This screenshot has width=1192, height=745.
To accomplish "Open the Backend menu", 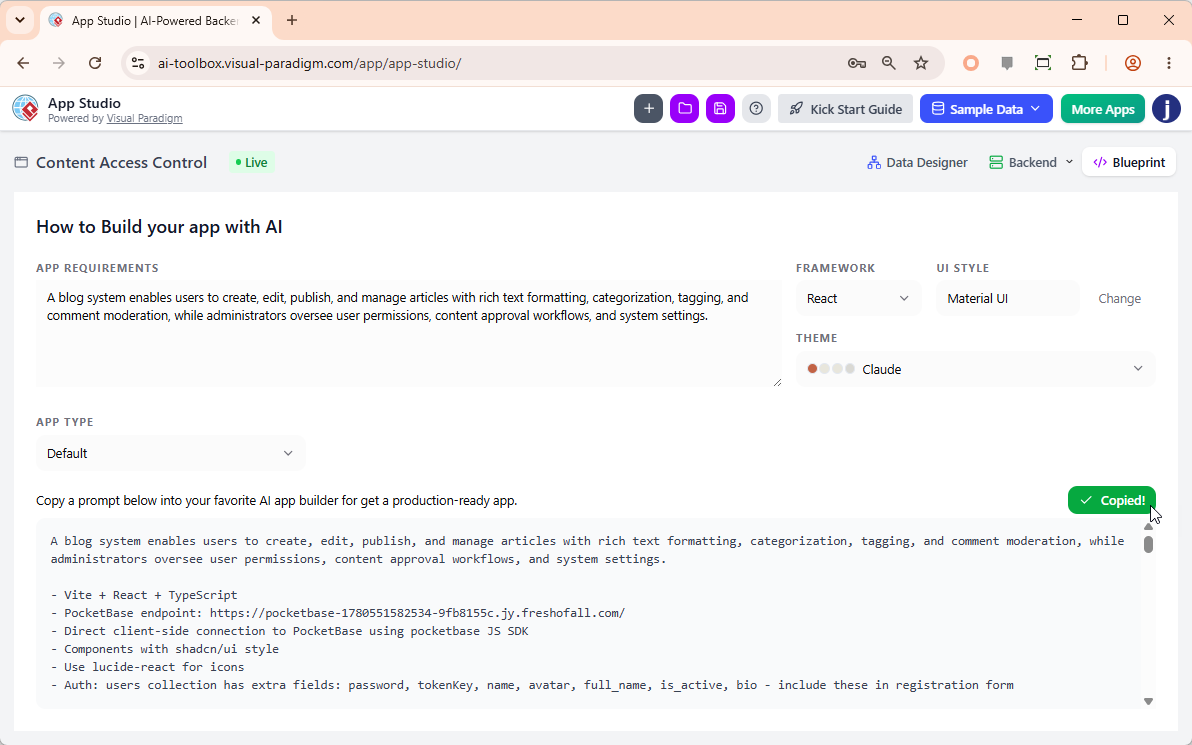I will pos(1031,163).
